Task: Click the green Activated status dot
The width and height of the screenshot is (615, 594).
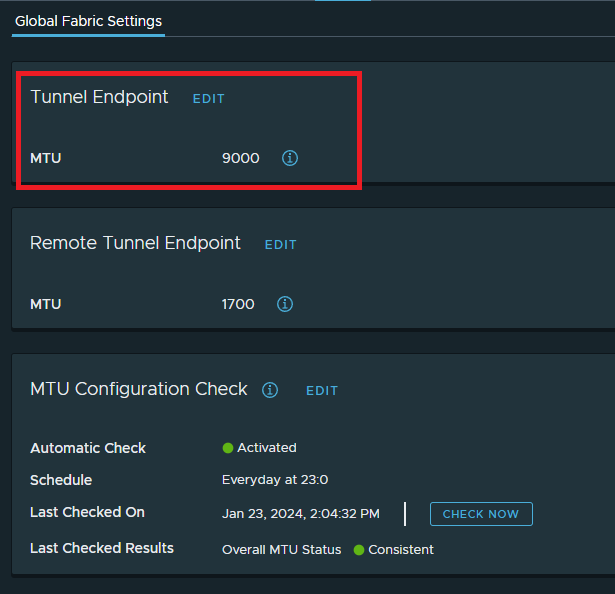Action: coord(228,448)
